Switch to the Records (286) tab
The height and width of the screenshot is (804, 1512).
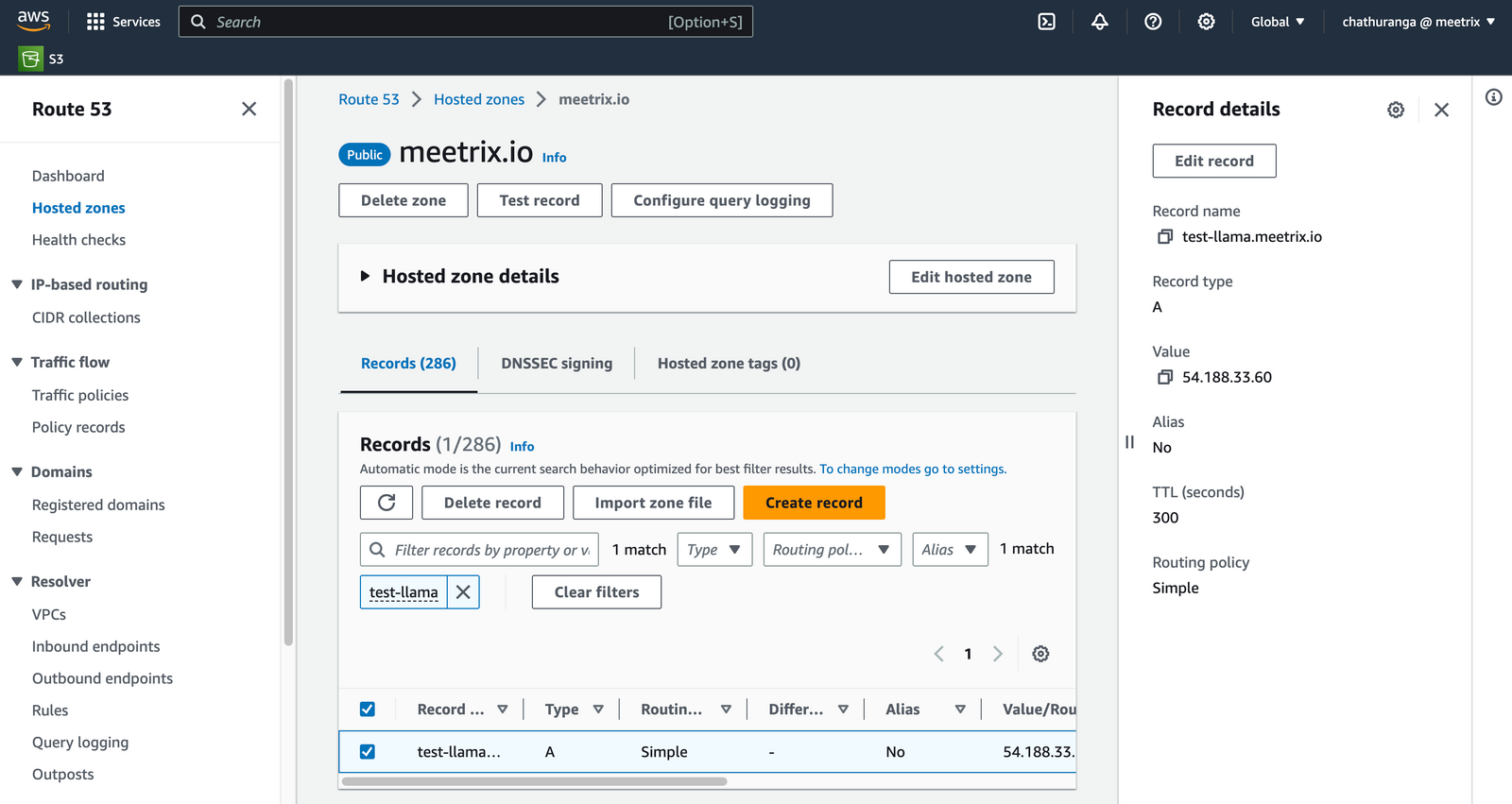tap(408, 364)
